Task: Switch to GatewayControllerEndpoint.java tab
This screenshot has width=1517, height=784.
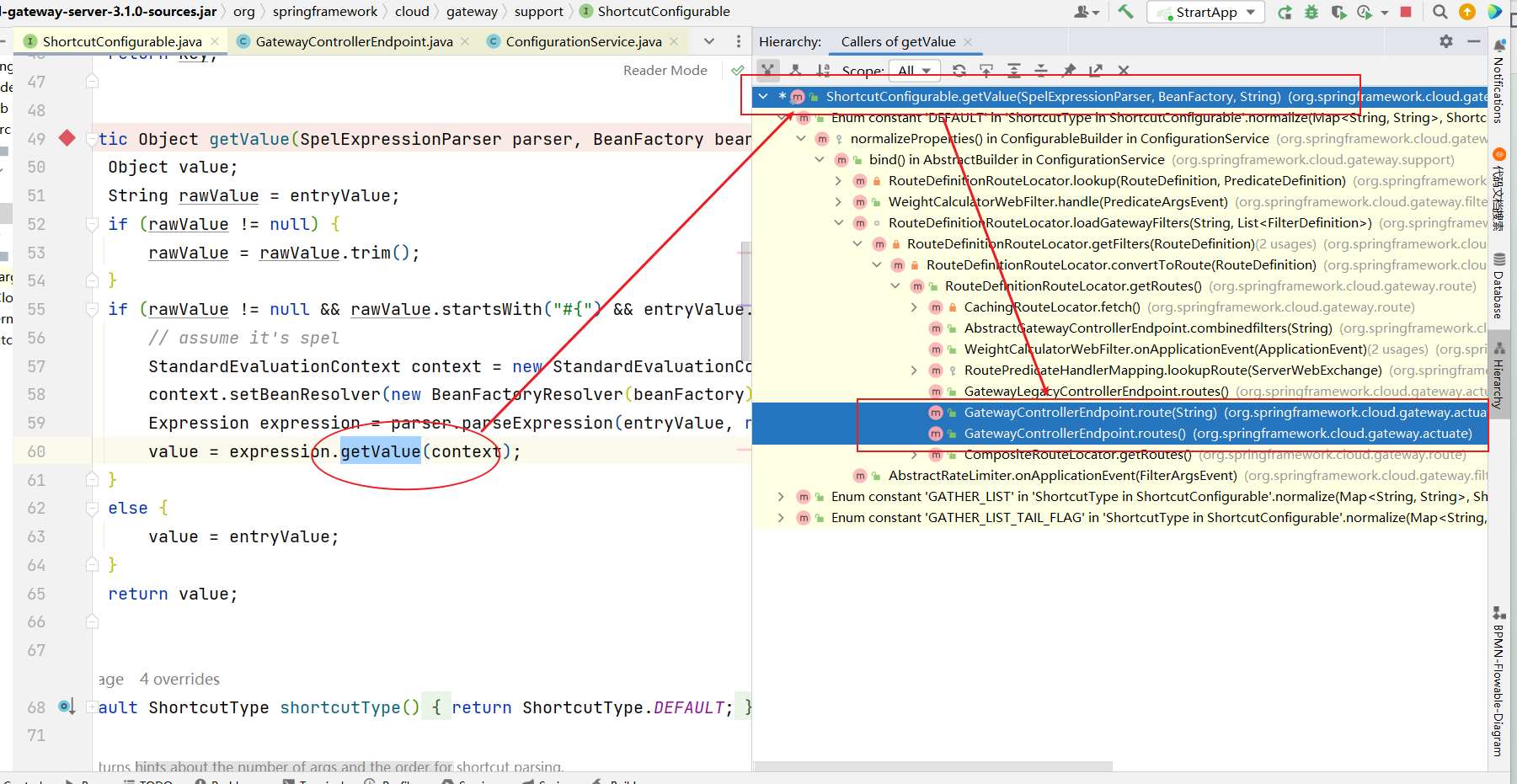Action: coord(354,41)
